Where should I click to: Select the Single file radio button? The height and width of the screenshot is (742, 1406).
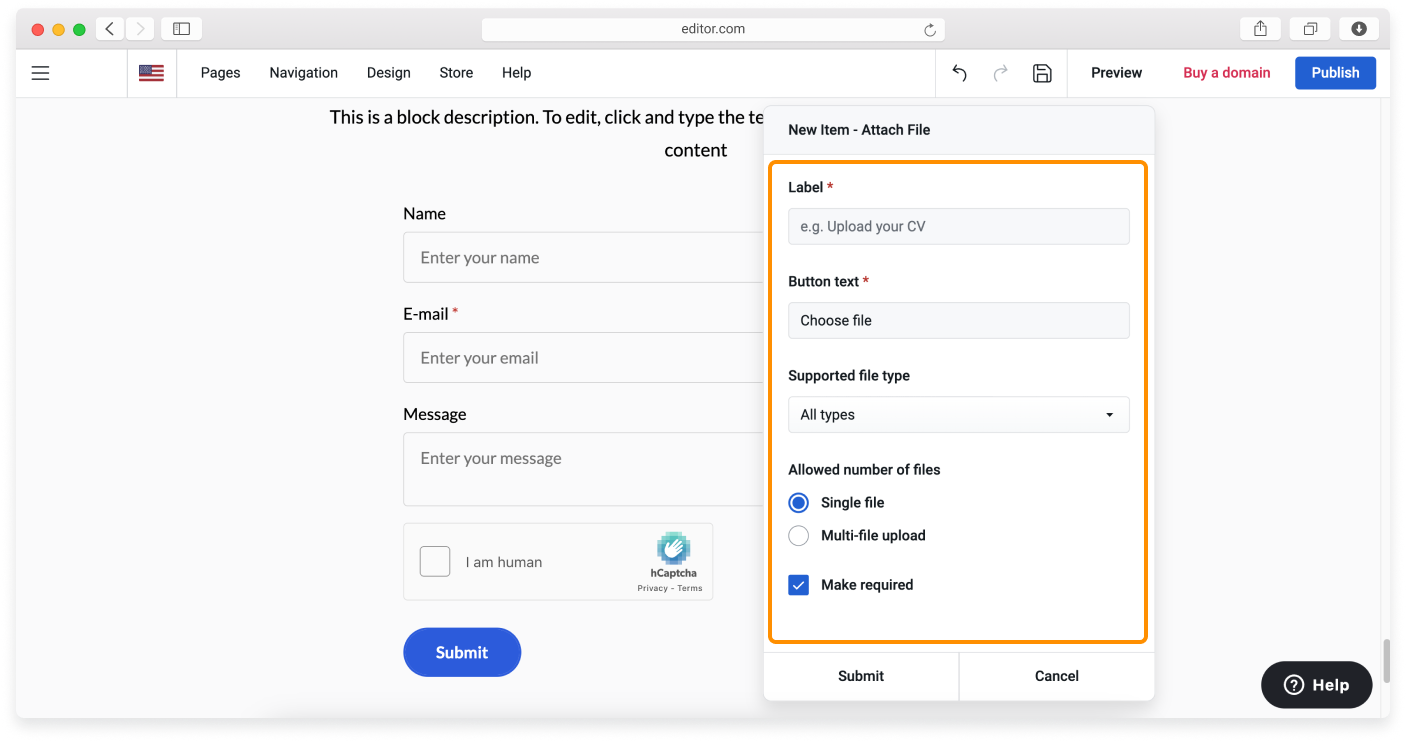pos(798,503)
